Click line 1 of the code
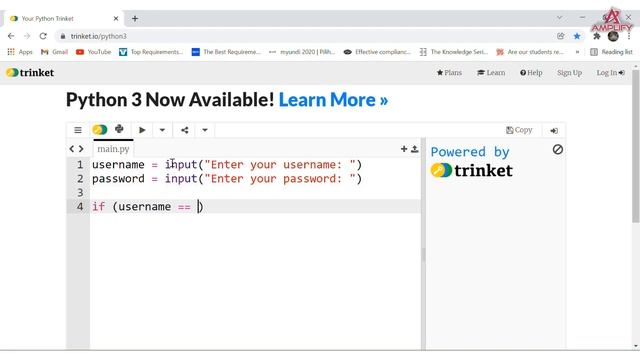Viewport: 640px width, 360px height. (x=227, y=164)
